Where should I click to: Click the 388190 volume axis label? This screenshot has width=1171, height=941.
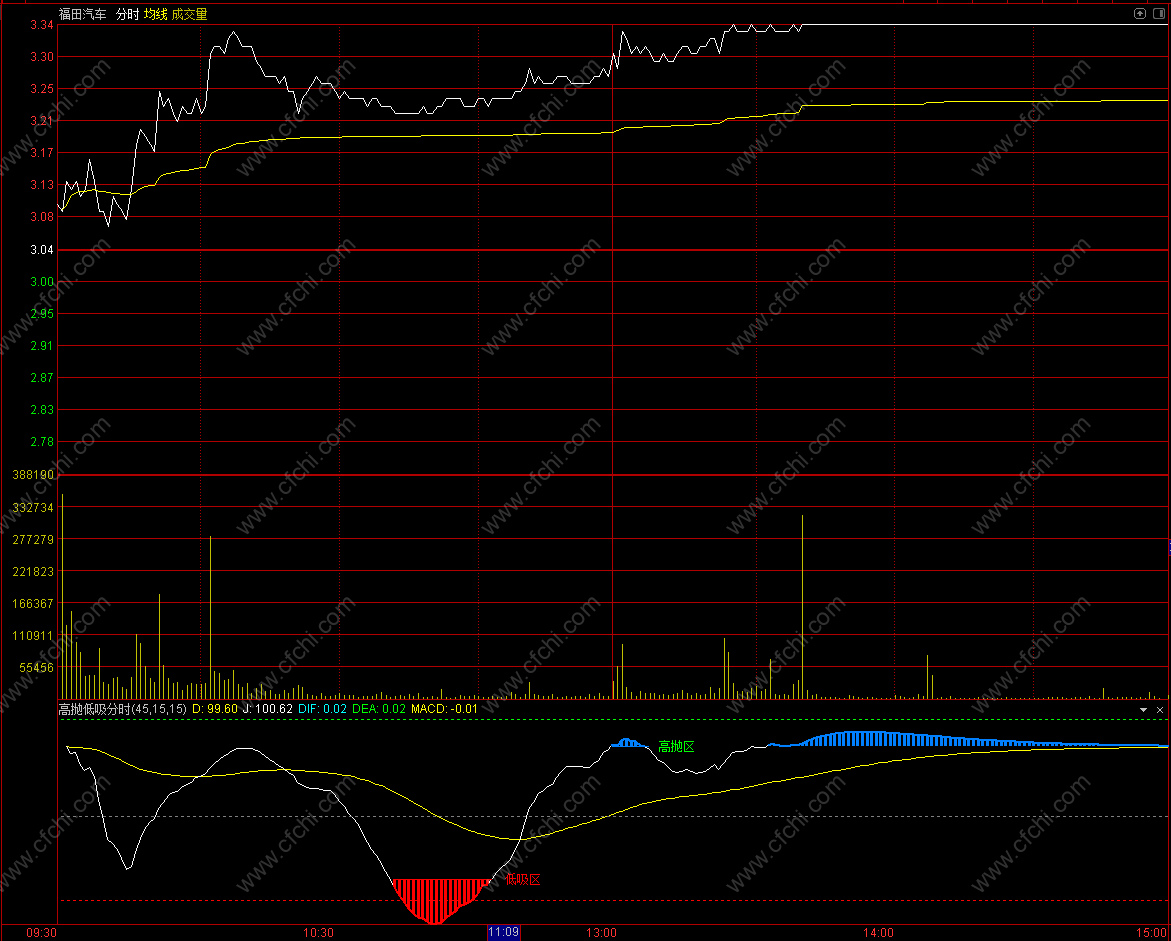click(33, 475)
